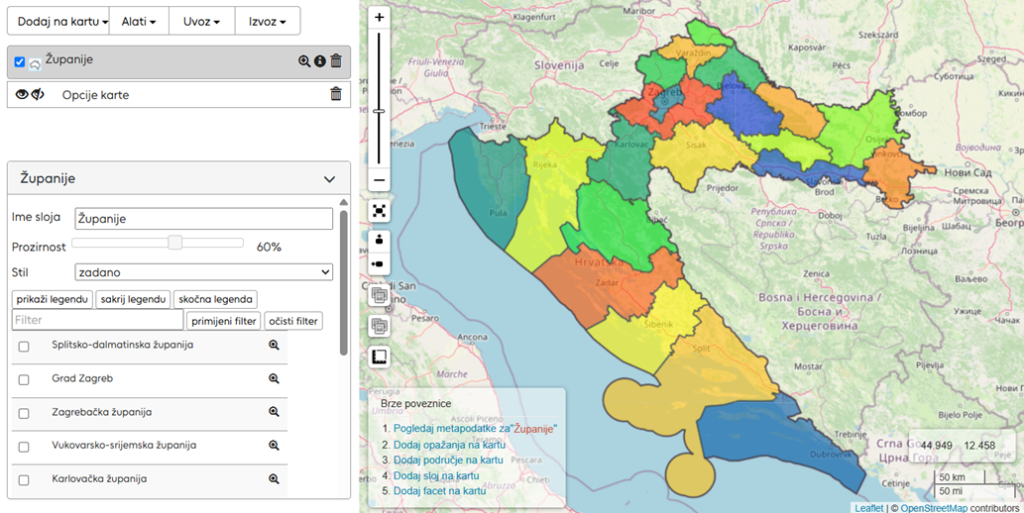
Task: Click the primijeni filter button
Action: 223,321
